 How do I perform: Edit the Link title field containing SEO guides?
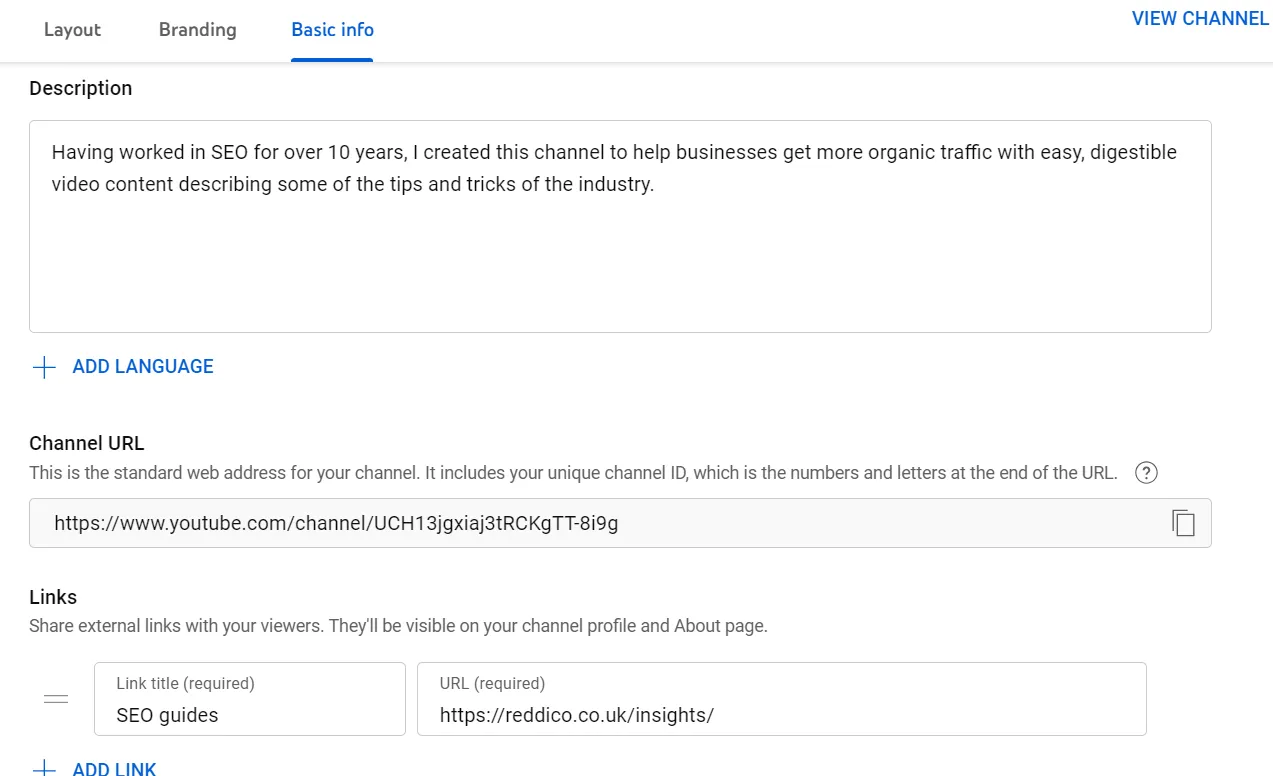[250, 699]
